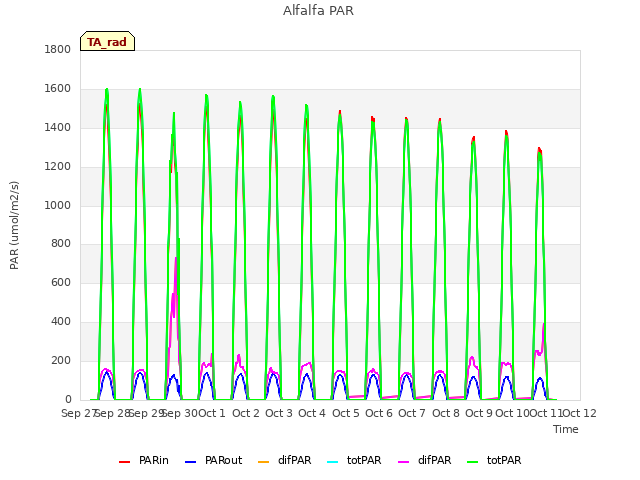
Task: Click the Oct 2 x-axis date label
Action: (x=246, y=413)
